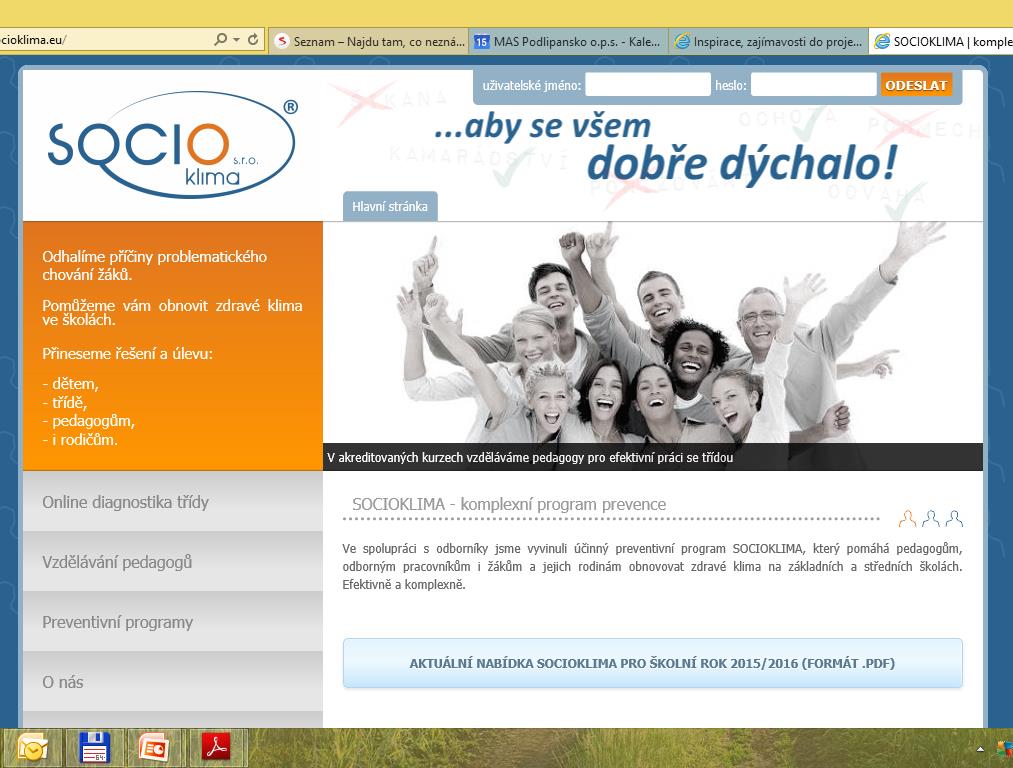Focus the heslo password field
1013x768 pixels.
pos(813,85)
